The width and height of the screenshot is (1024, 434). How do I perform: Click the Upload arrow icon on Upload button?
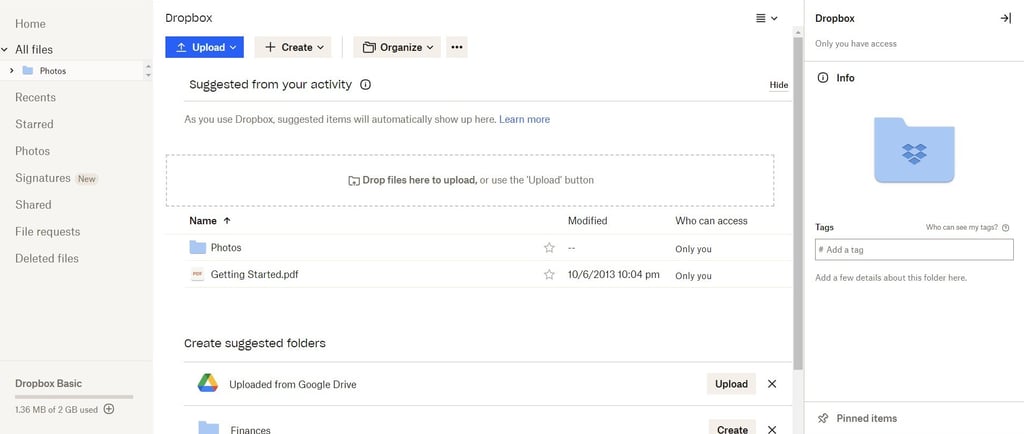pyautogui.click(x=182, y=47)
